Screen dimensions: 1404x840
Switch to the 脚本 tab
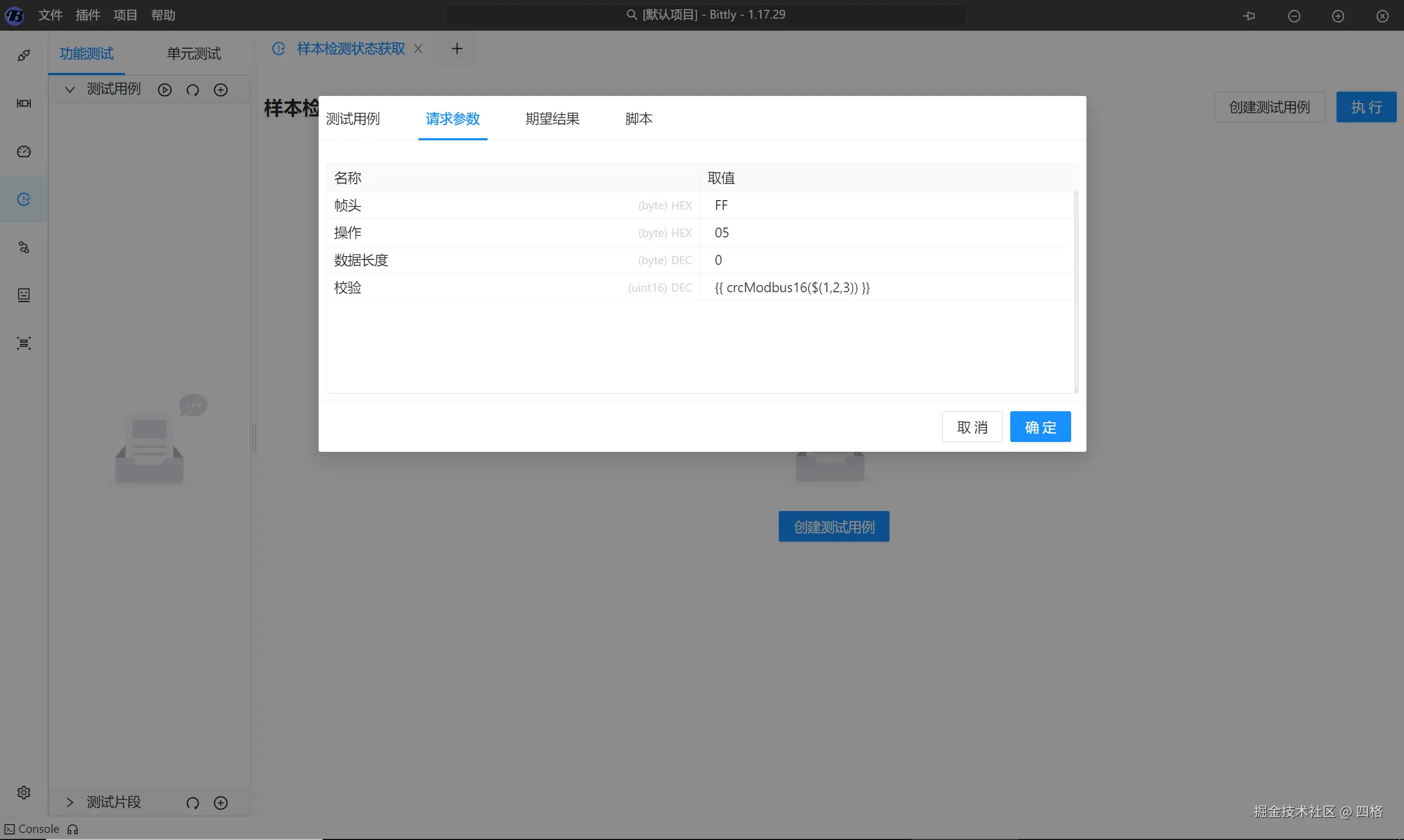[638, 119]
